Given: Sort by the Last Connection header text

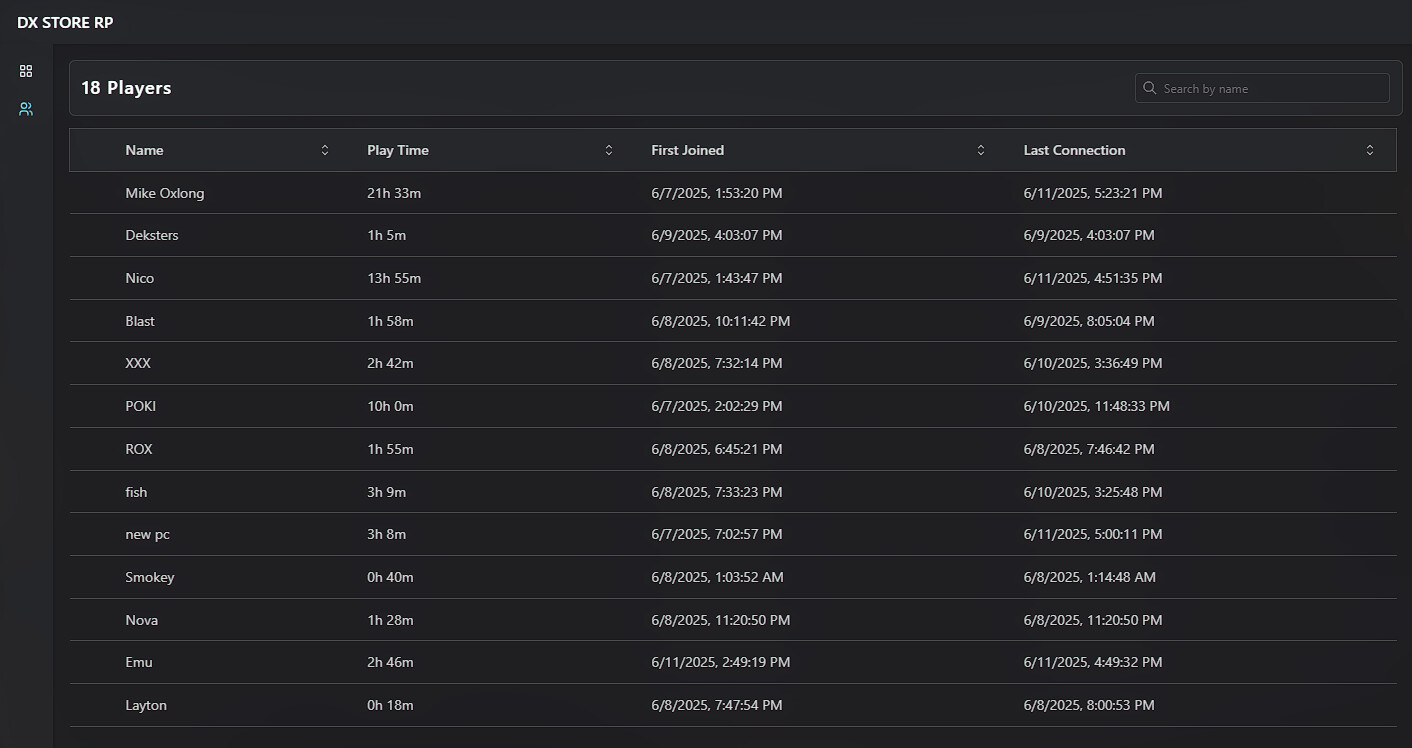Looking at the screenshot, I should 1074,150.
